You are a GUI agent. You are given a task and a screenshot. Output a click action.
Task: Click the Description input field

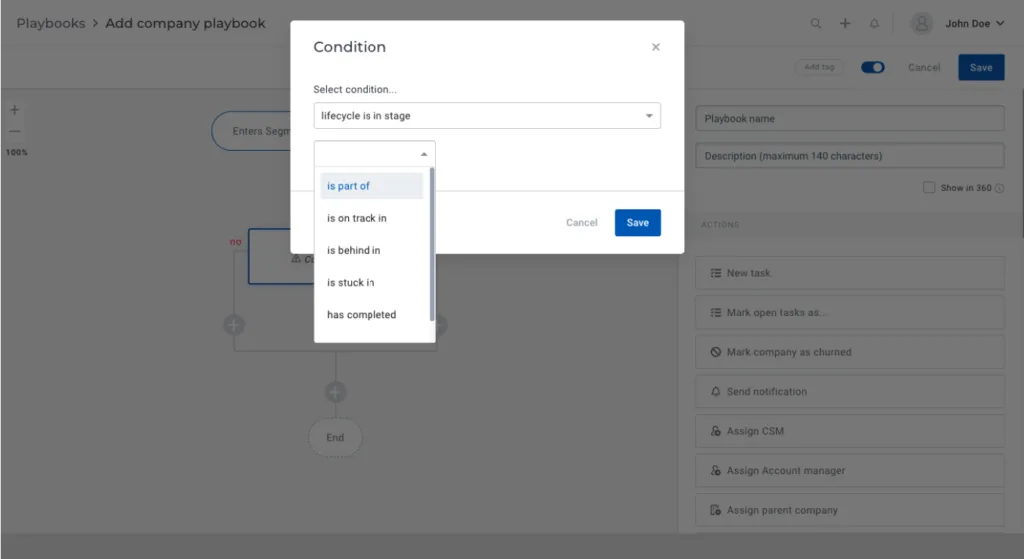(850, 156)
